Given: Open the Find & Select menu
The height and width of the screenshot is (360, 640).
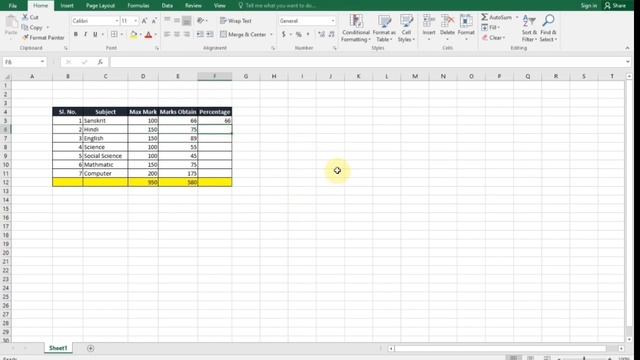Looking at the screenshot, I should pos(548,28).
